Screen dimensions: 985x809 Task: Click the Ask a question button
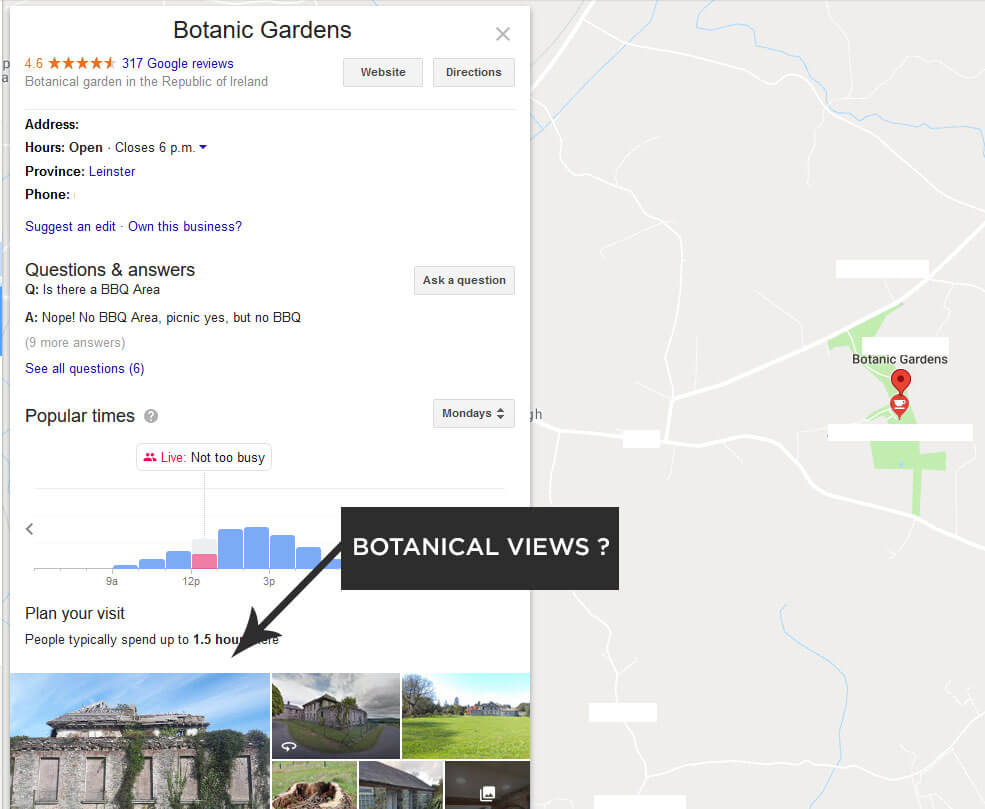(x=464, y=280)
